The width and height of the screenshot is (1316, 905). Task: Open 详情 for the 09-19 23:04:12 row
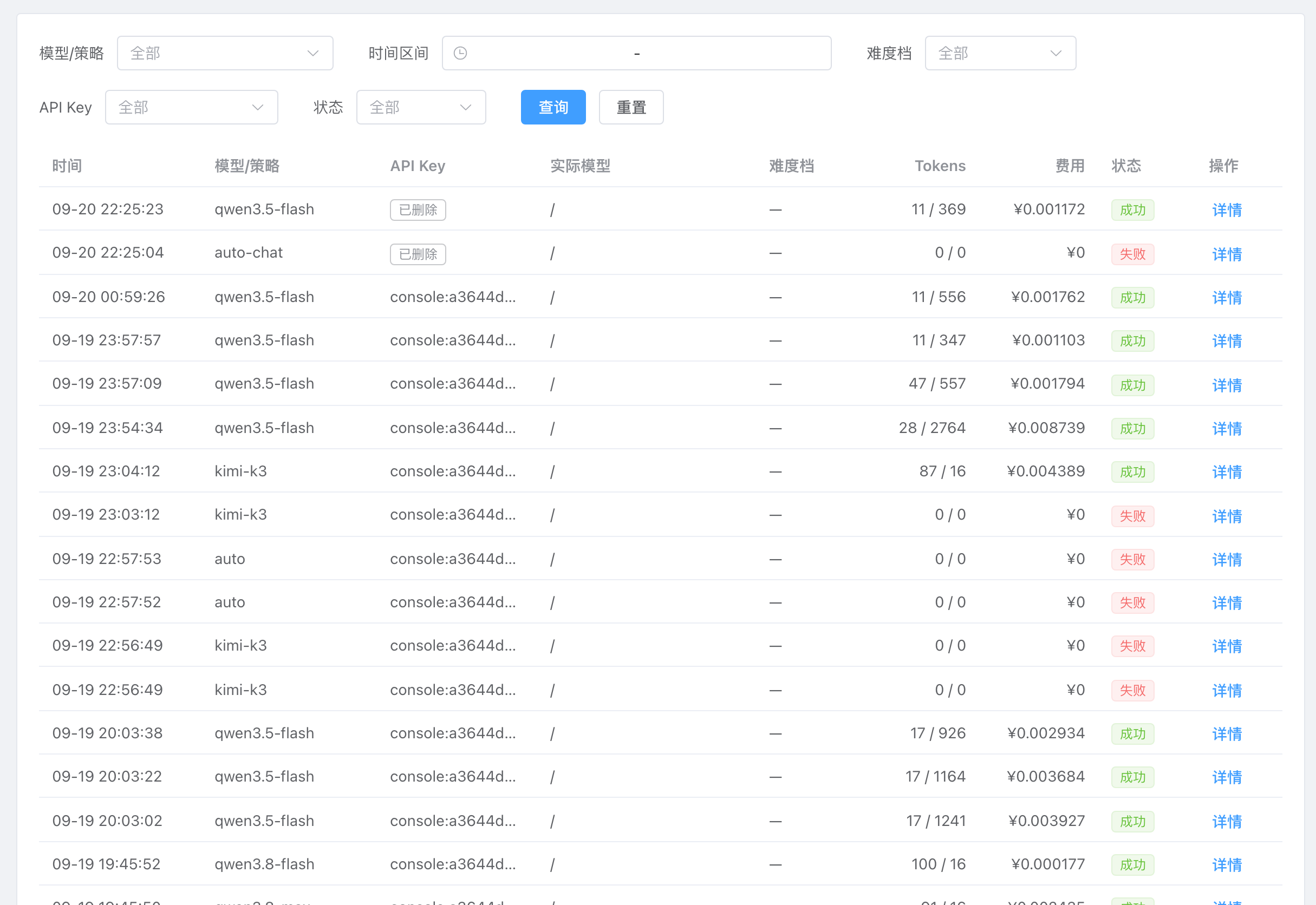click(1227, 472)
